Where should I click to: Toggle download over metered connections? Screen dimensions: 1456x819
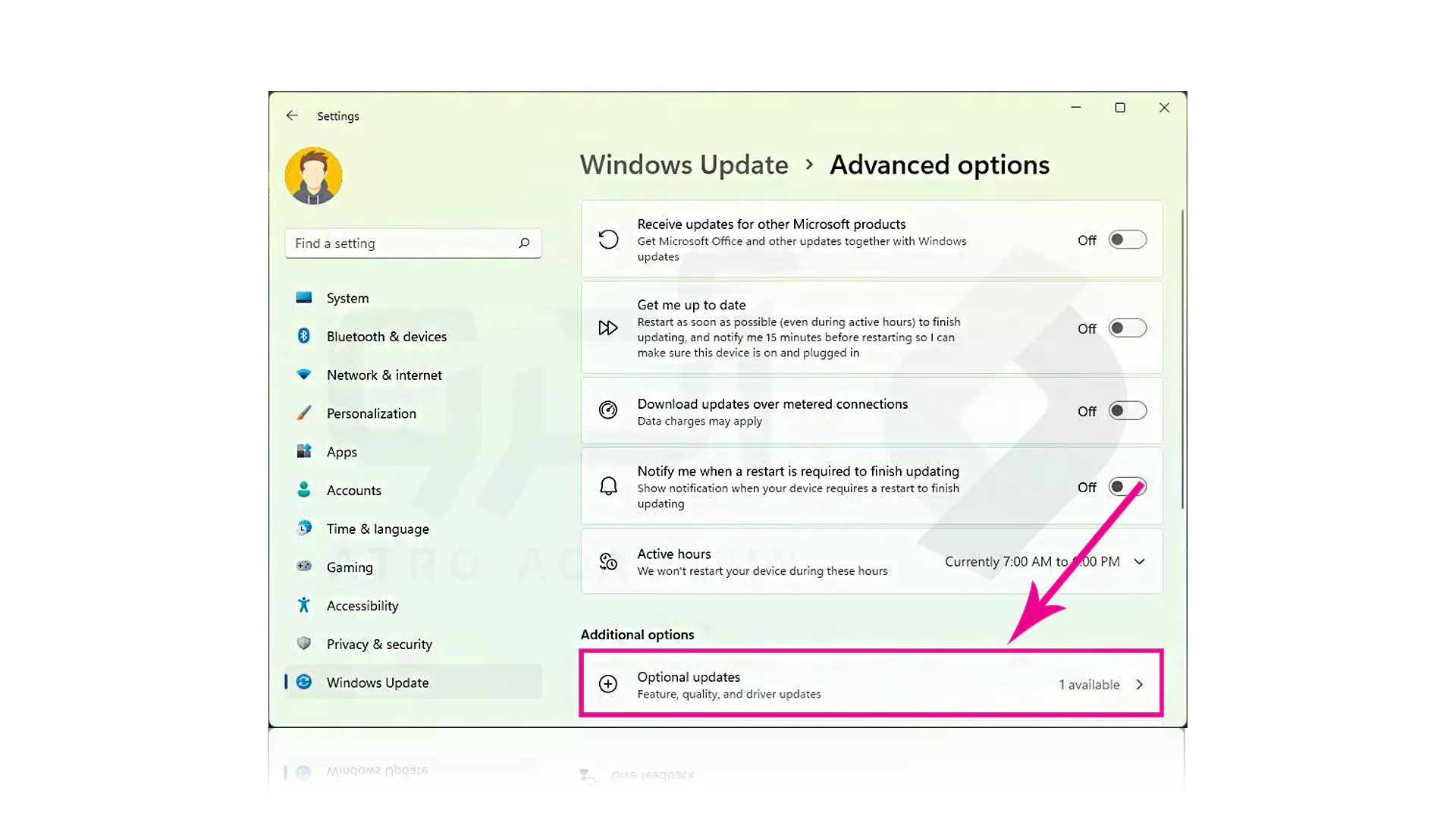(1127, 411)
